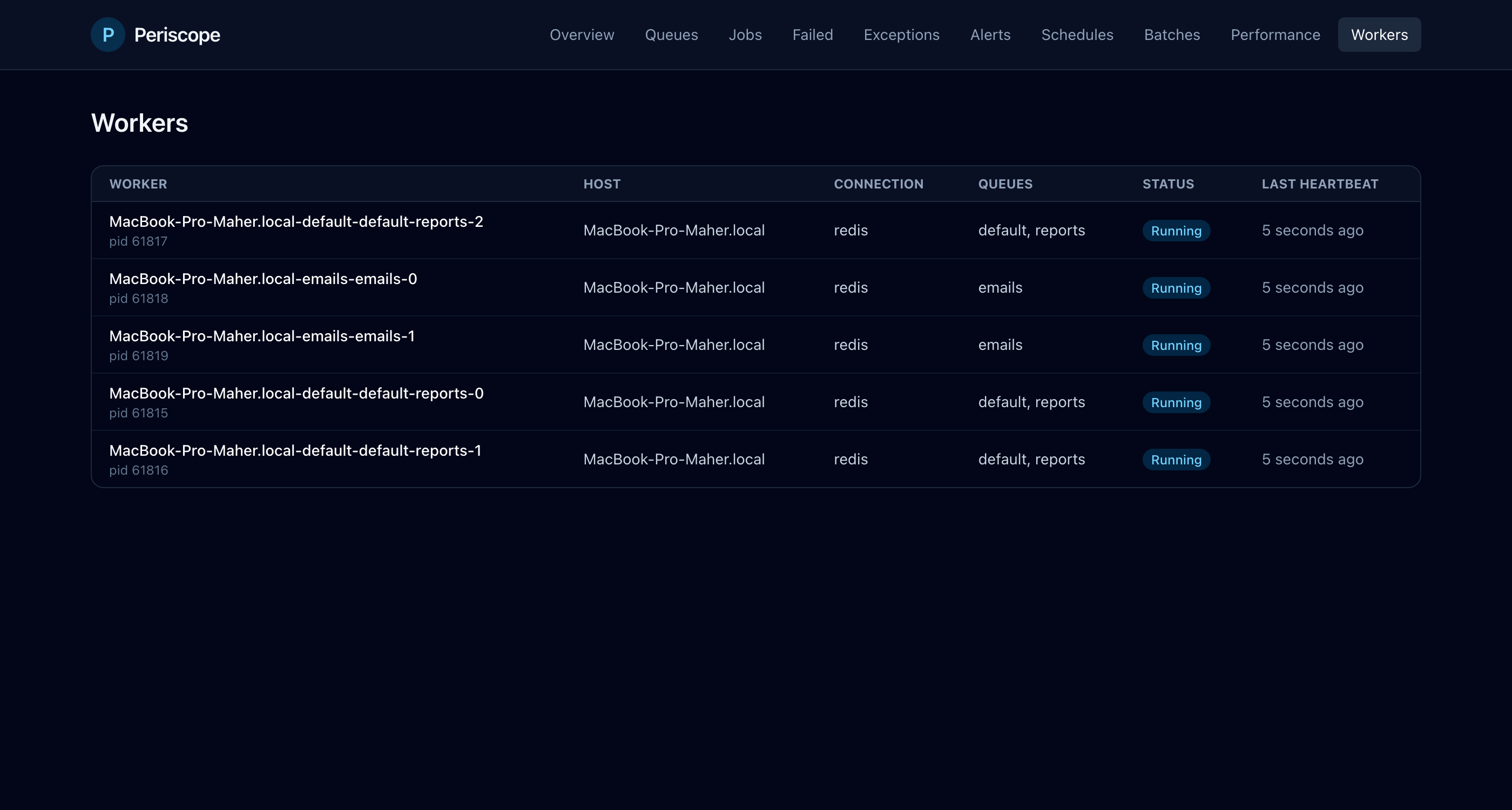Open the Performance page
Viewport: 1512px width, 810px height.
point(1275,35)
